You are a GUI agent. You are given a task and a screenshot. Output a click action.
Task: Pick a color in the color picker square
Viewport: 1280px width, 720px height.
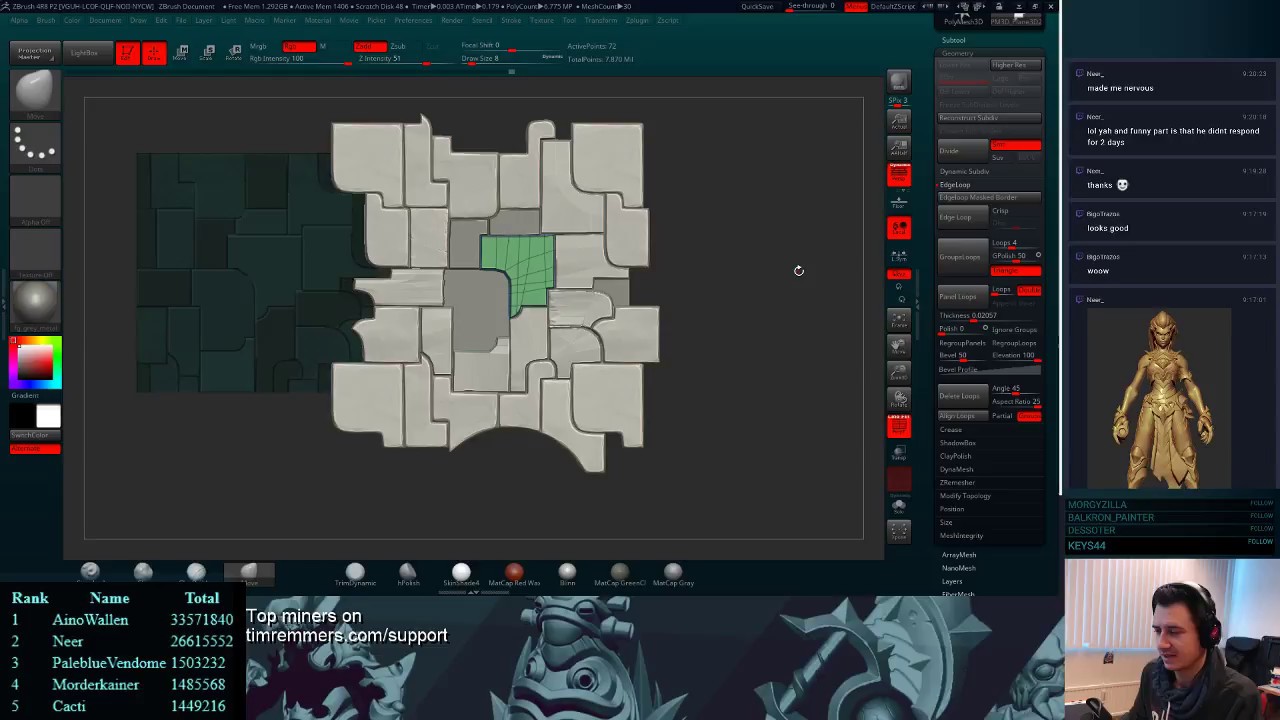click(35, 362)
